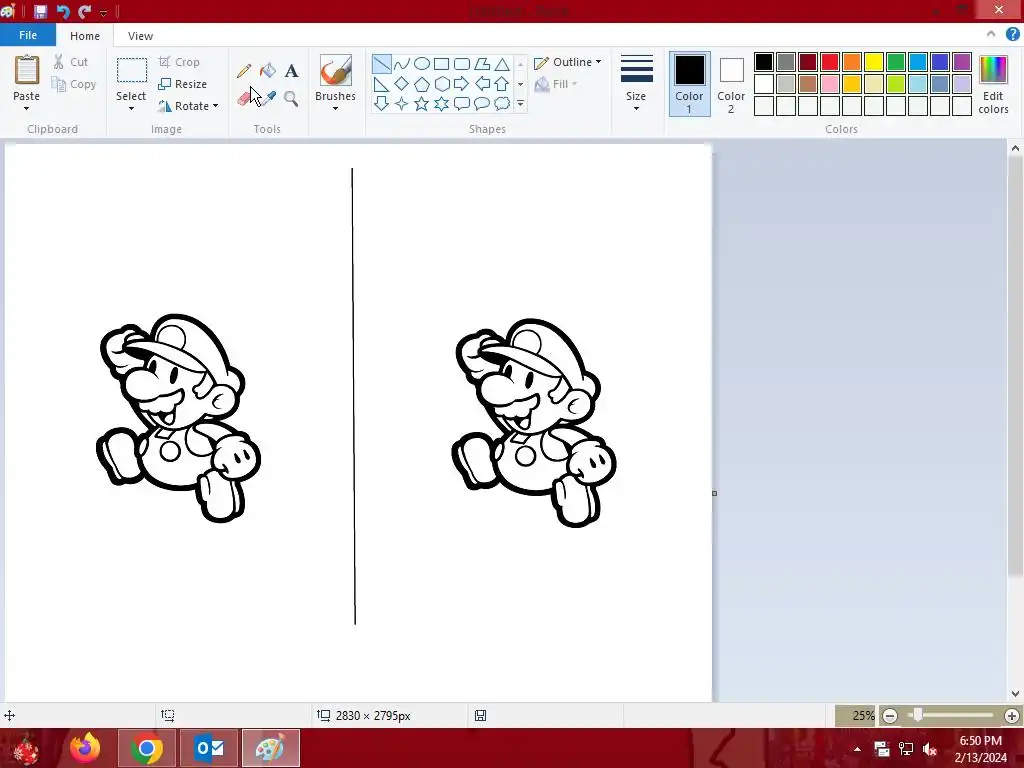Click the vertical scrollbar down arrow
The width and height of the screenshot is (1024, 768).
[x=1015, y=694]
